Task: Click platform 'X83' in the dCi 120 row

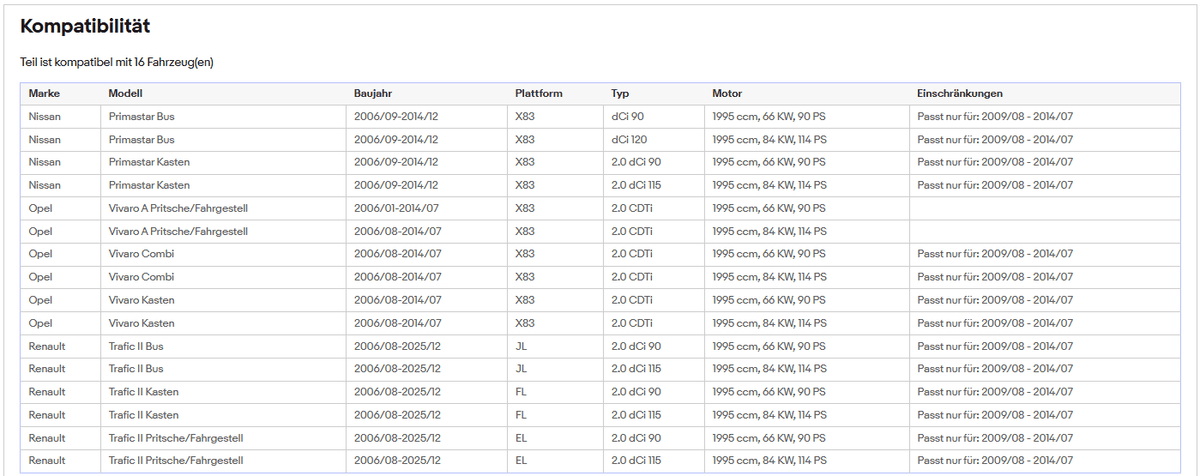Action: tap(525, 139)
